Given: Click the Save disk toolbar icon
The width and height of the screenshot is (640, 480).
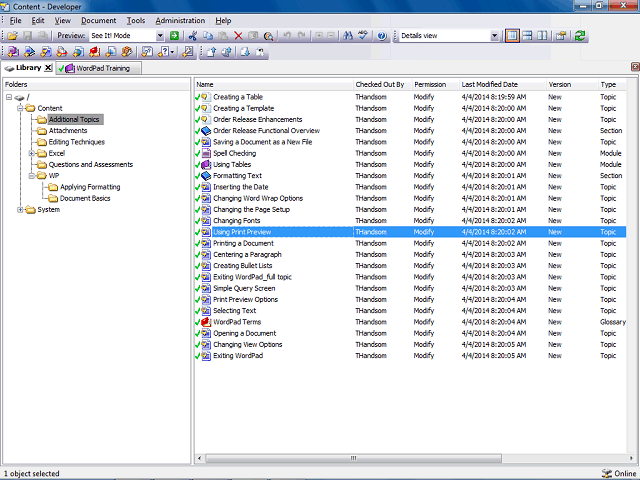Looking at the screenshot, I should pyautogui.click(x=27, y=36).
